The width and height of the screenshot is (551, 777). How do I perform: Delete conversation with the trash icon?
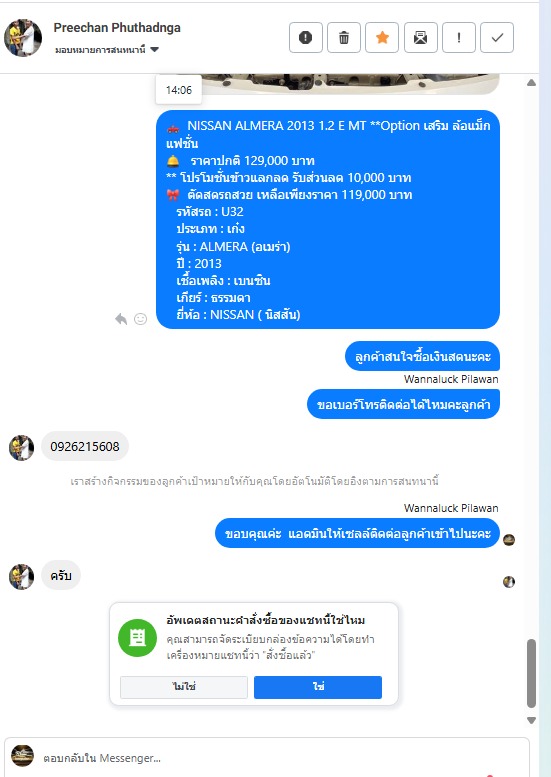344,37
